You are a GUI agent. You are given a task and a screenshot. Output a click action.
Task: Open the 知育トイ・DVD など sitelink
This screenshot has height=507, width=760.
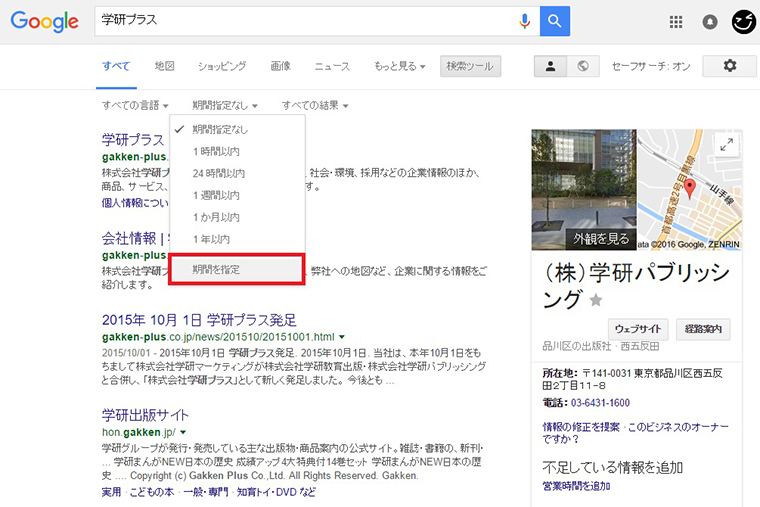[x=276, y=492]
